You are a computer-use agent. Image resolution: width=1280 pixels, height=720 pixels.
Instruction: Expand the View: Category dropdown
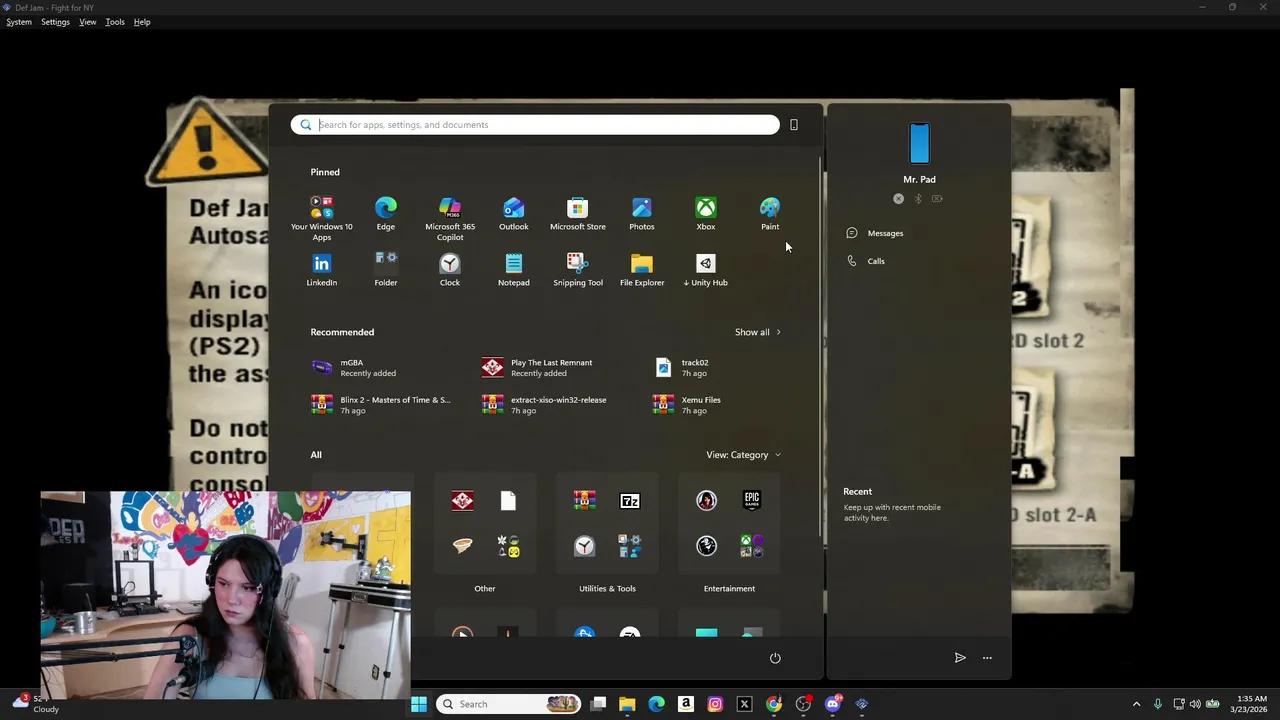click(x=743, y=455)
